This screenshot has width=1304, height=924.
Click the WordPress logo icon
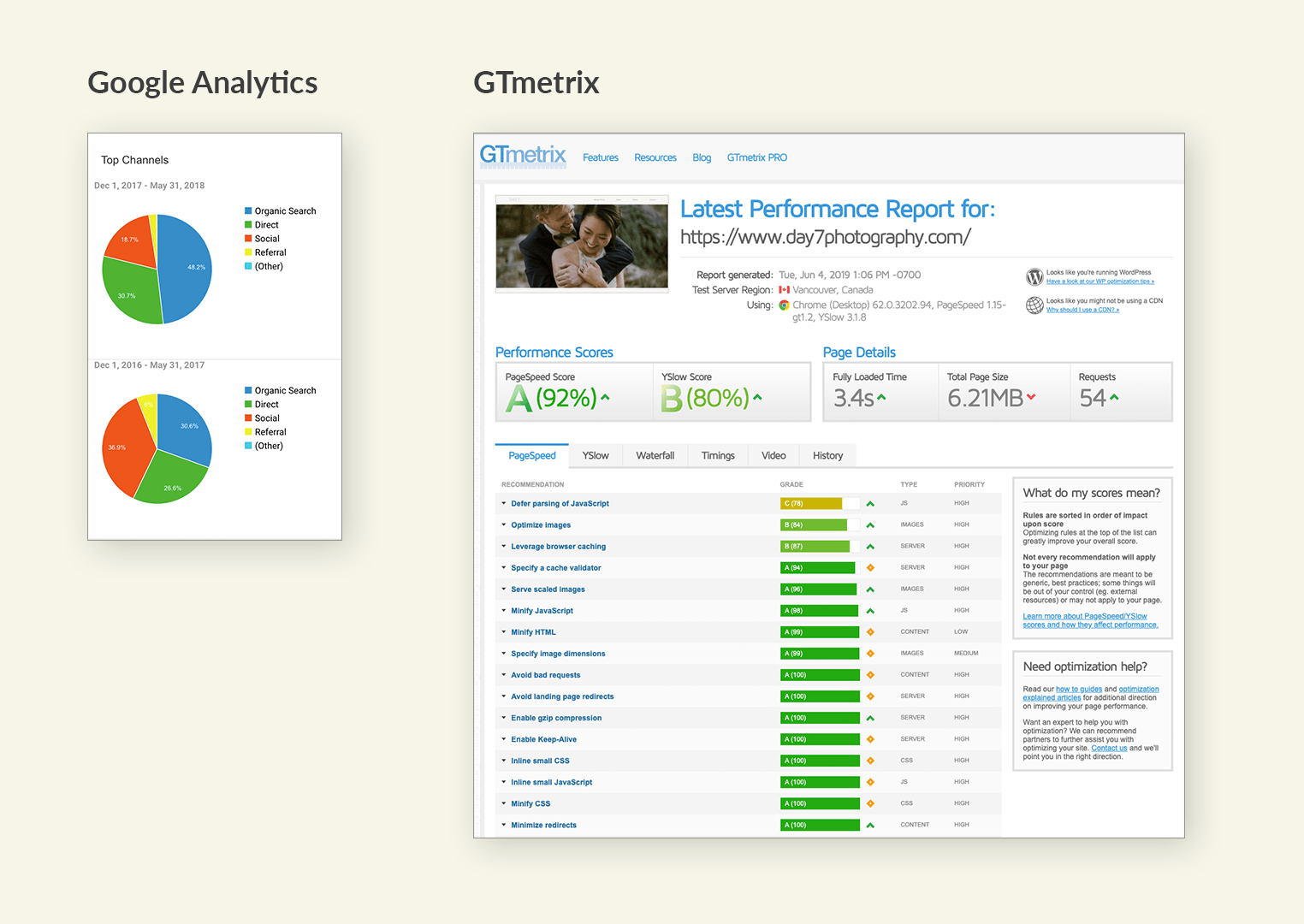tap(1034, 277)
